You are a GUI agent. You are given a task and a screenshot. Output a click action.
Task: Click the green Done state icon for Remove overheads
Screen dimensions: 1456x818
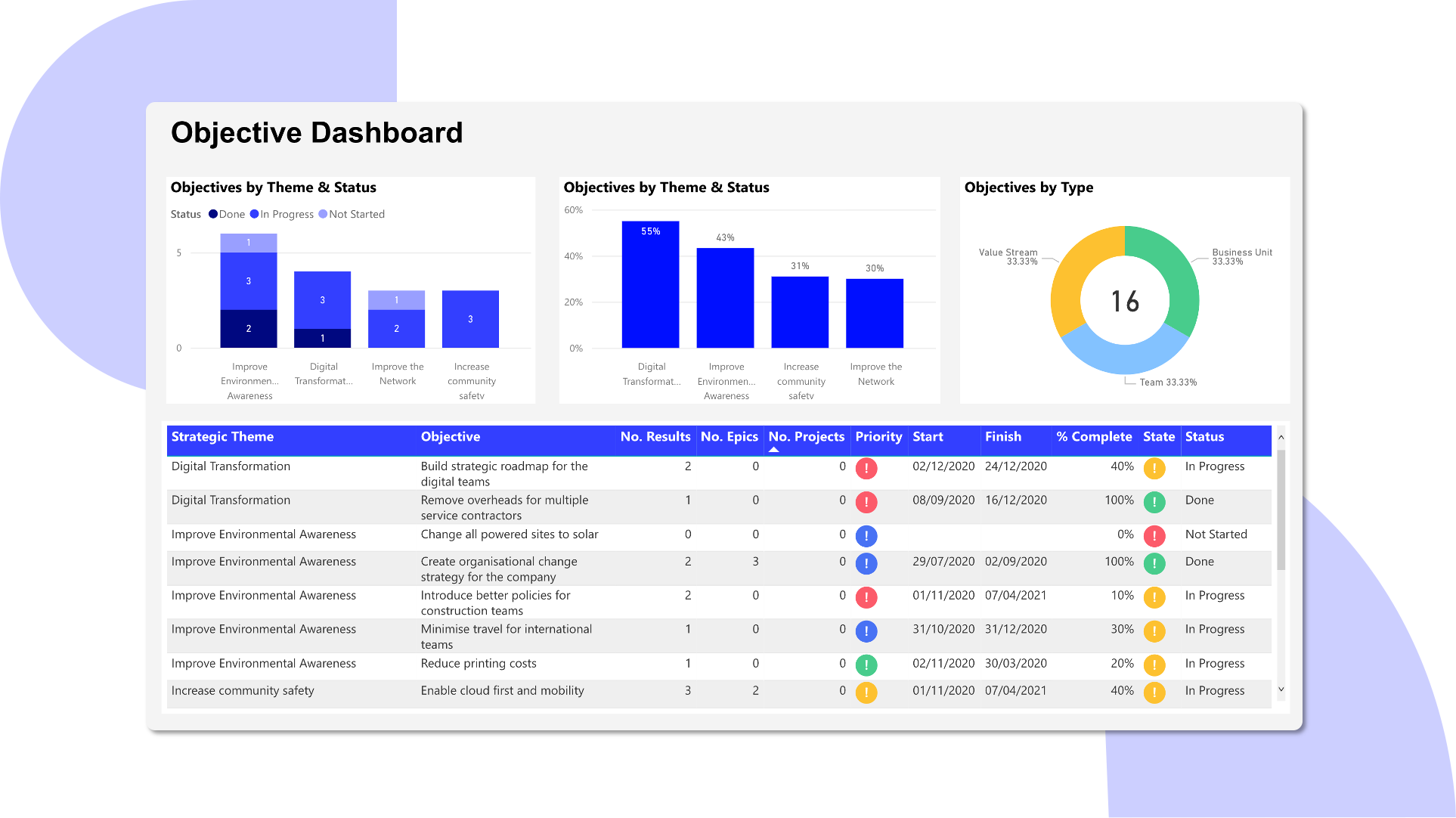[x=1154, y=500]
